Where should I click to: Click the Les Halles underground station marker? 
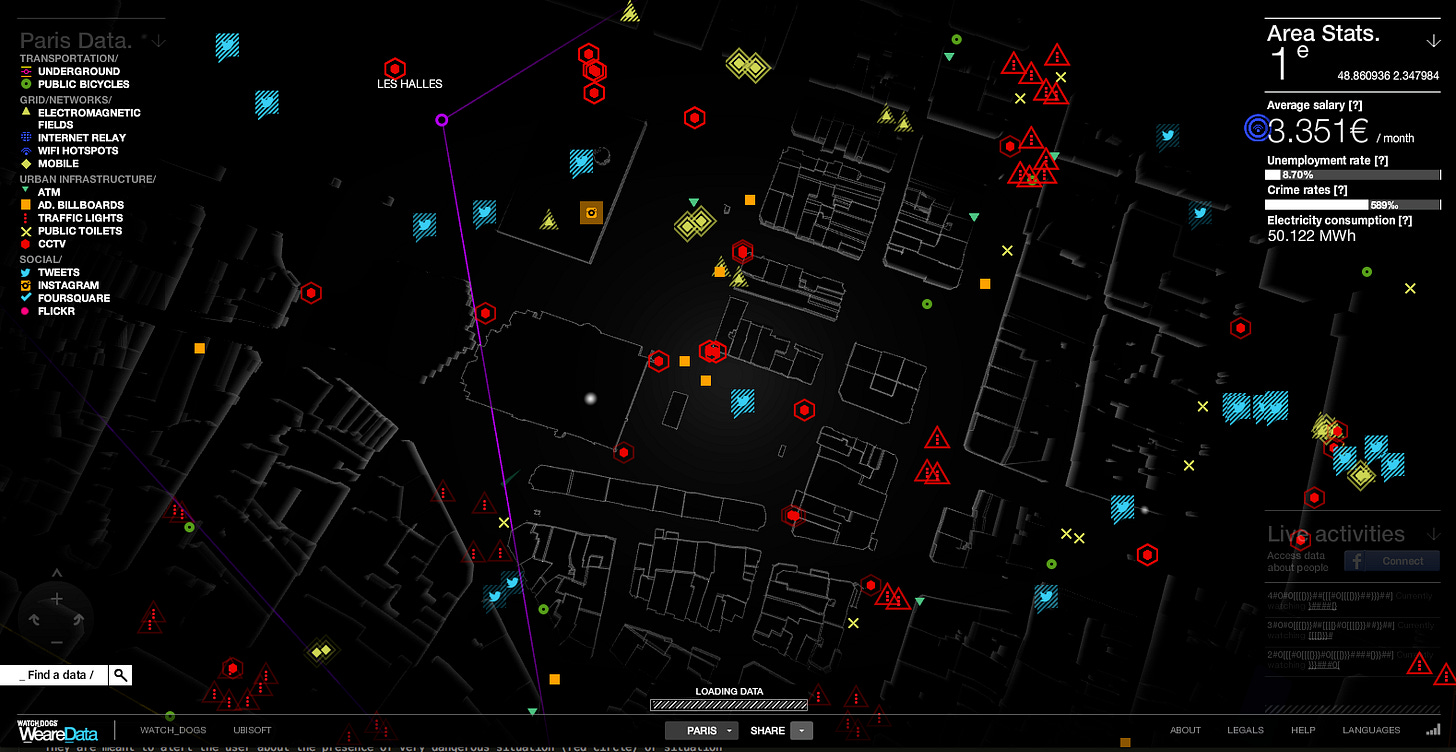point(395,68)
